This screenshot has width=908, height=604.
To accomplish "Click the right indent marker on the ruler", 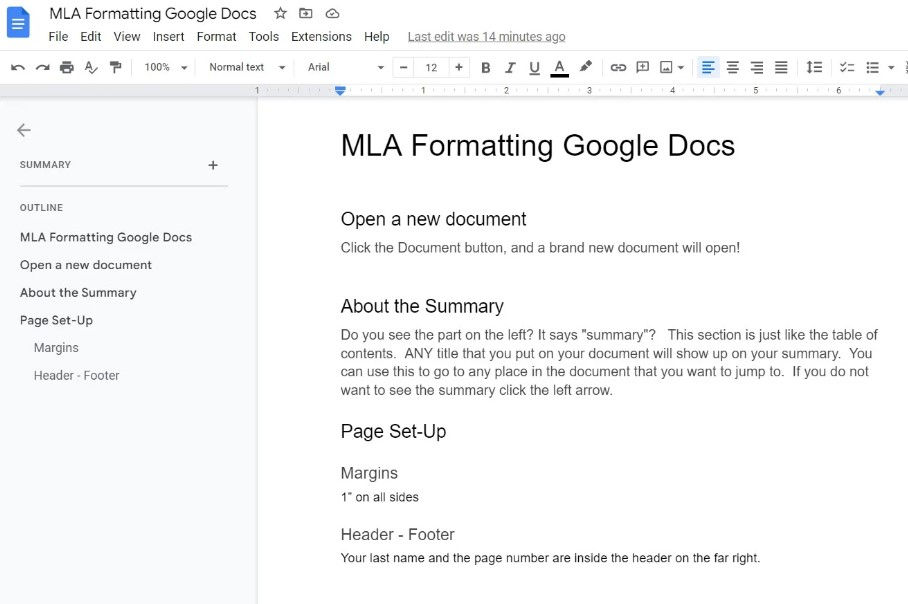I will click(880, 92).
